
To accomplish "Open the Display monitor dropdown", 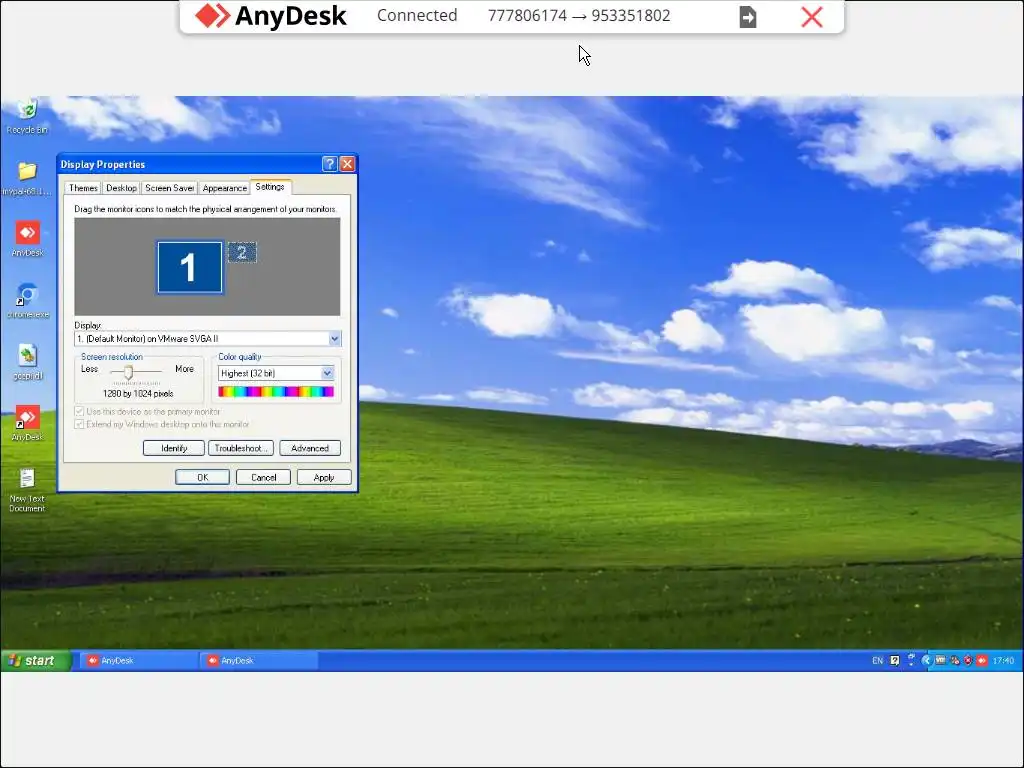I will [334, 338].
